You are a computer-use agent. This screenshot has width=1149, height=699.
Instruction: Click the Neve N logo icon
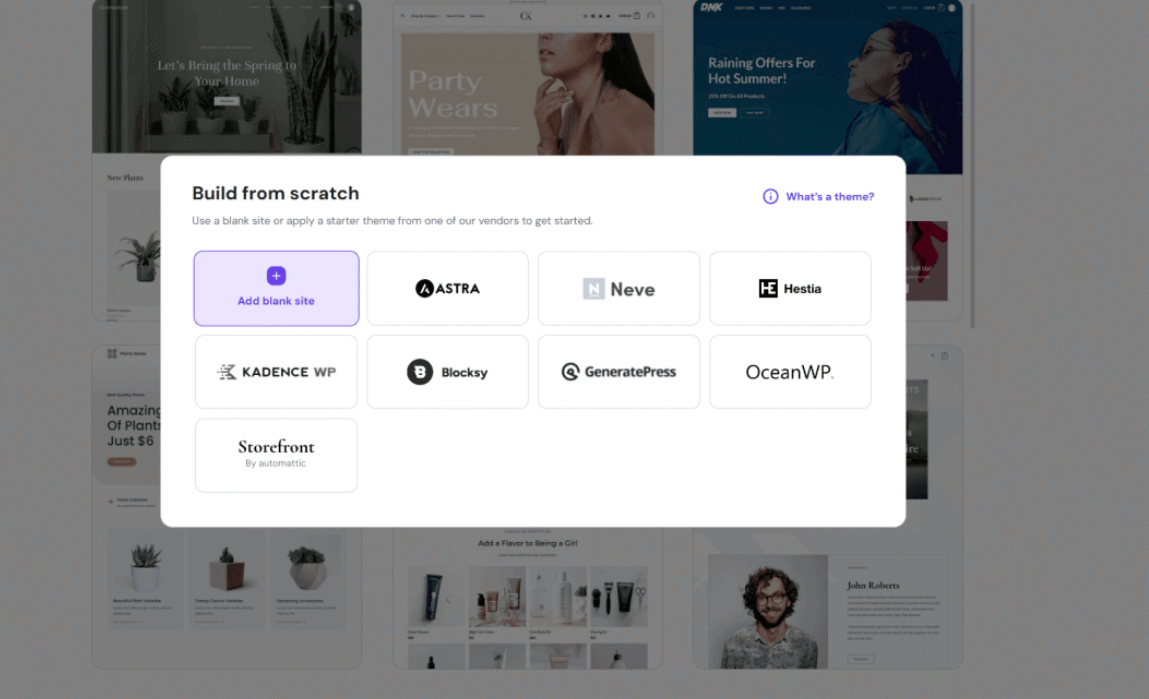tap(594, 289)
